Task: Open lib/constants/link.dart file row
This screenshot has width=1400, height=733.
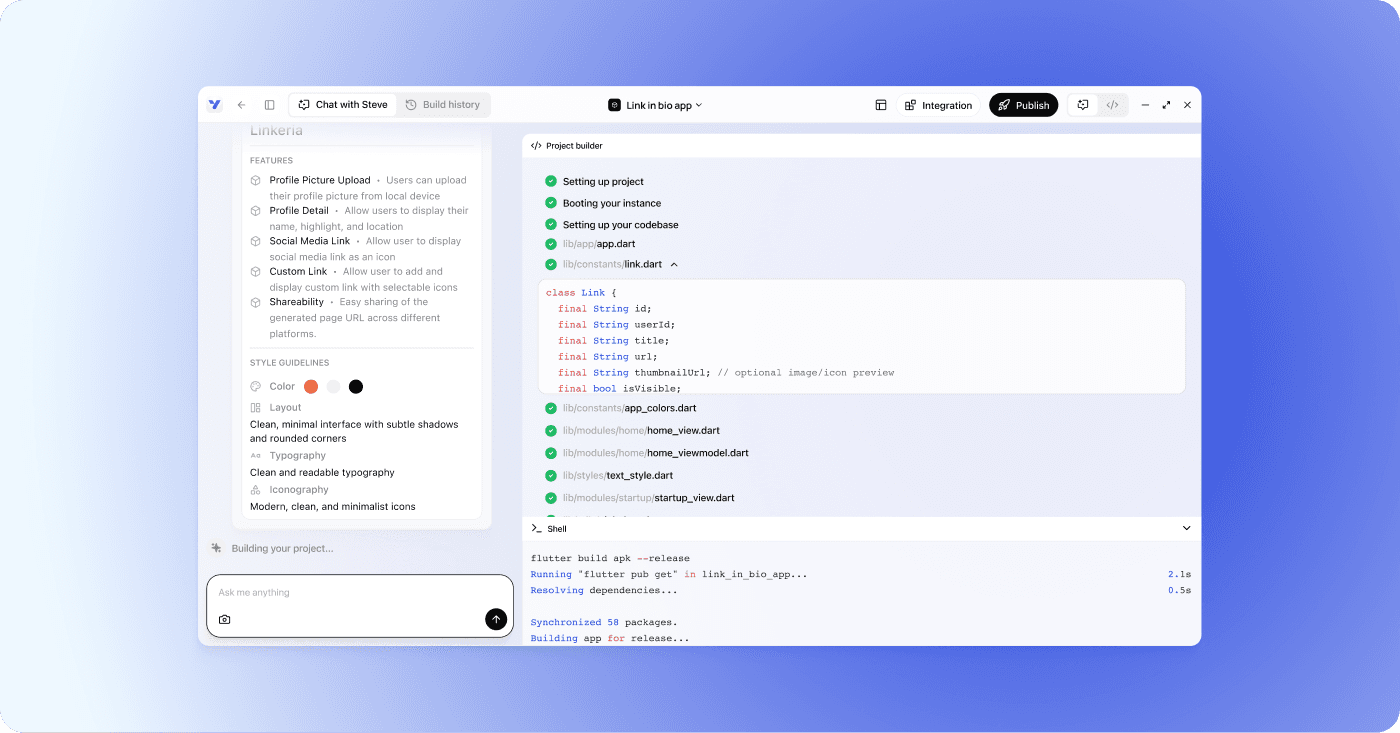Action: pos(612,265)
